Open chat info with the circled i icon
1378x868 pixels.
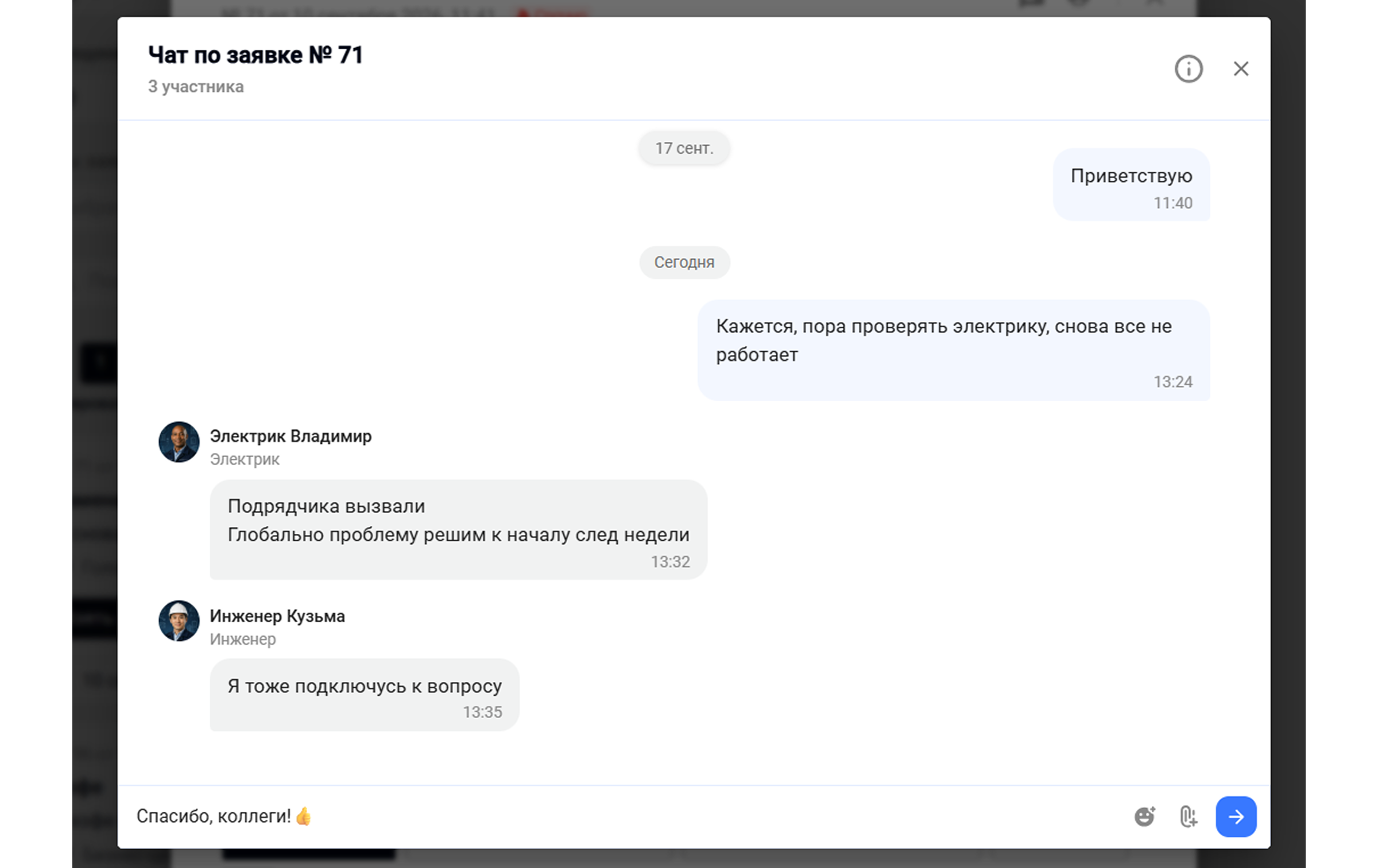tap(1188, 69)
